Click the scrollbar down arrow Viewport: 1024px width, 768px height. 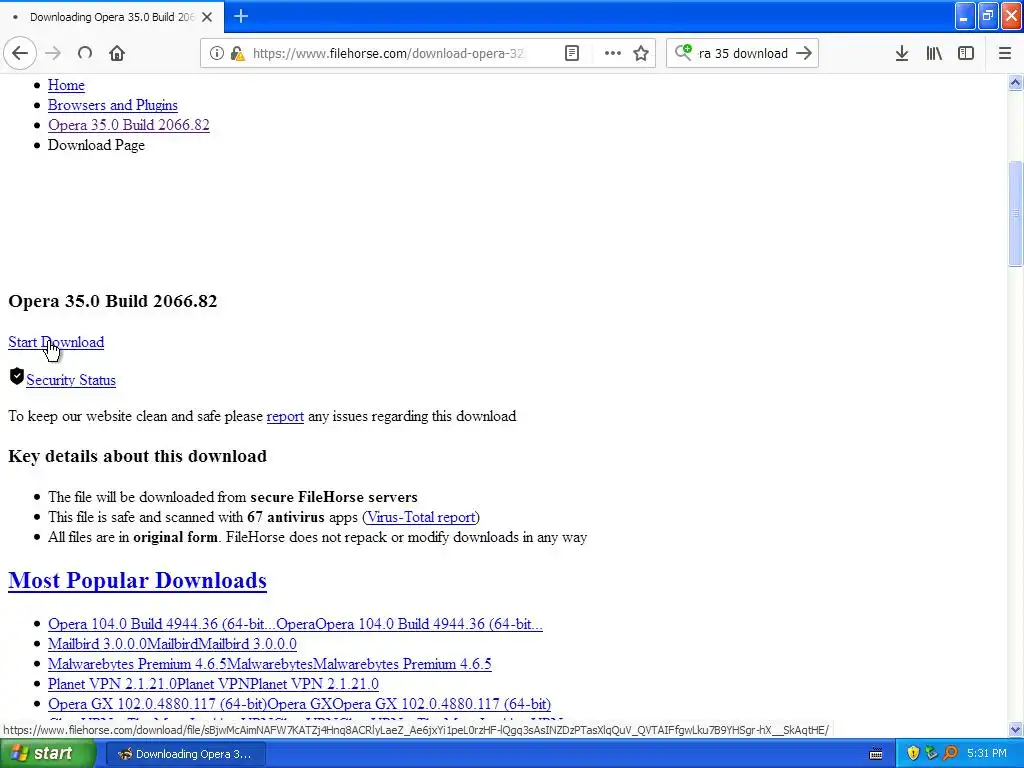click(1015, 729)
